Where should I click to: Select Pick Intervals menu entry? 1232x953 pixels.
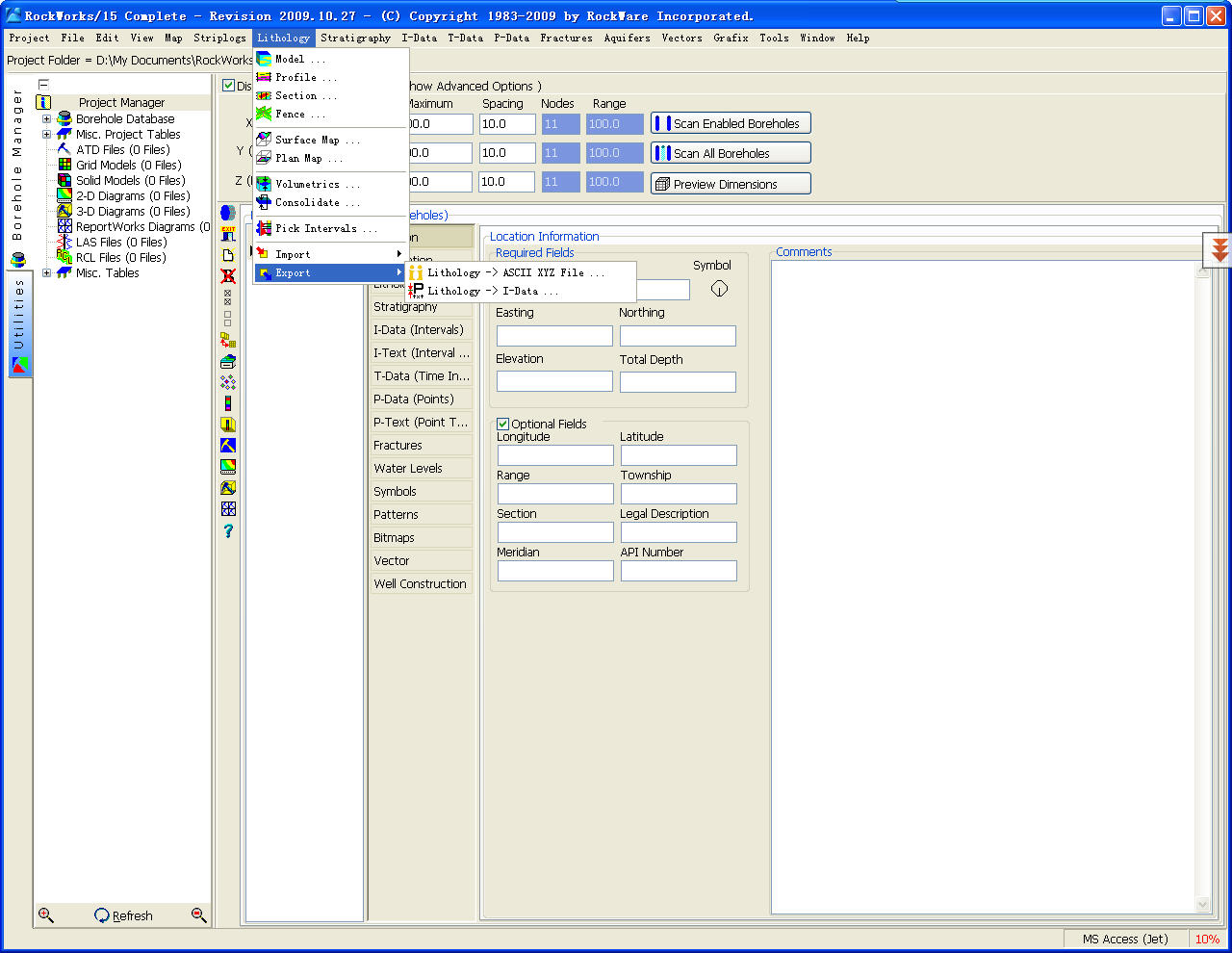330,228
